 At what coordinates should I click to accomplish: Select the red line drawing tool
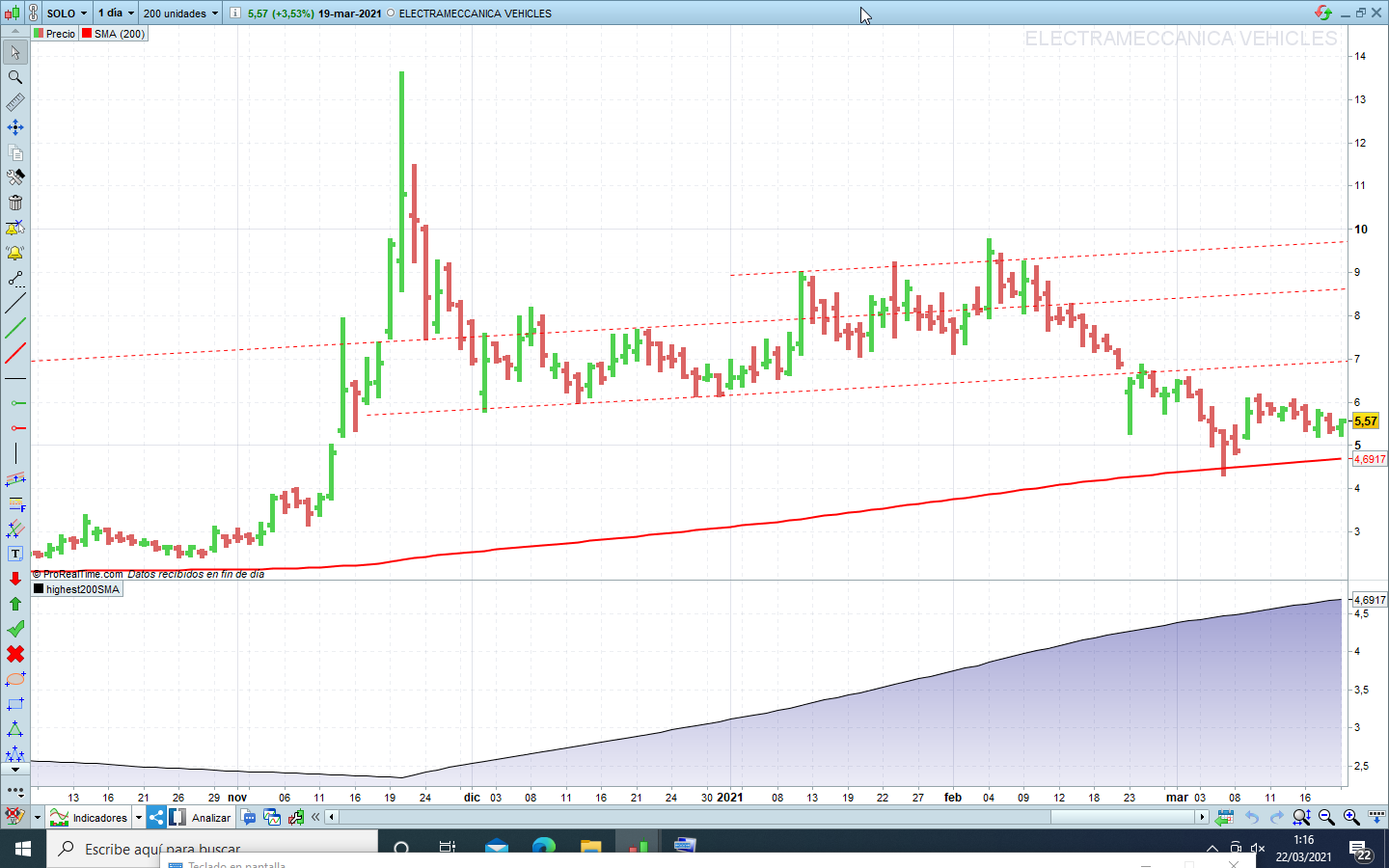coord(15,353)
